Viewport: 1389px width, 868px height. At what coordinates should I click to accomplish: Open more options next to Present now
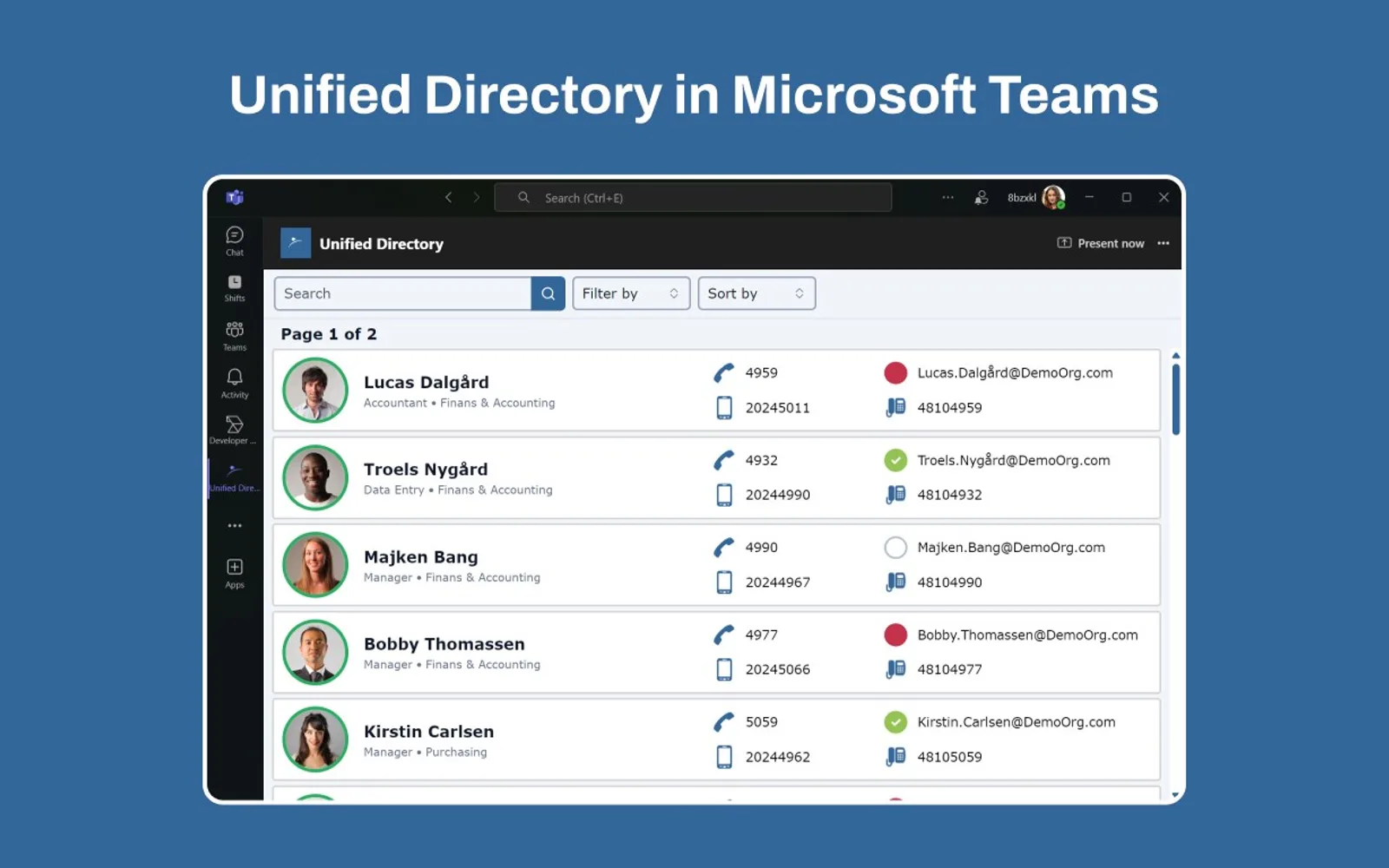[x=1163, y=244]
